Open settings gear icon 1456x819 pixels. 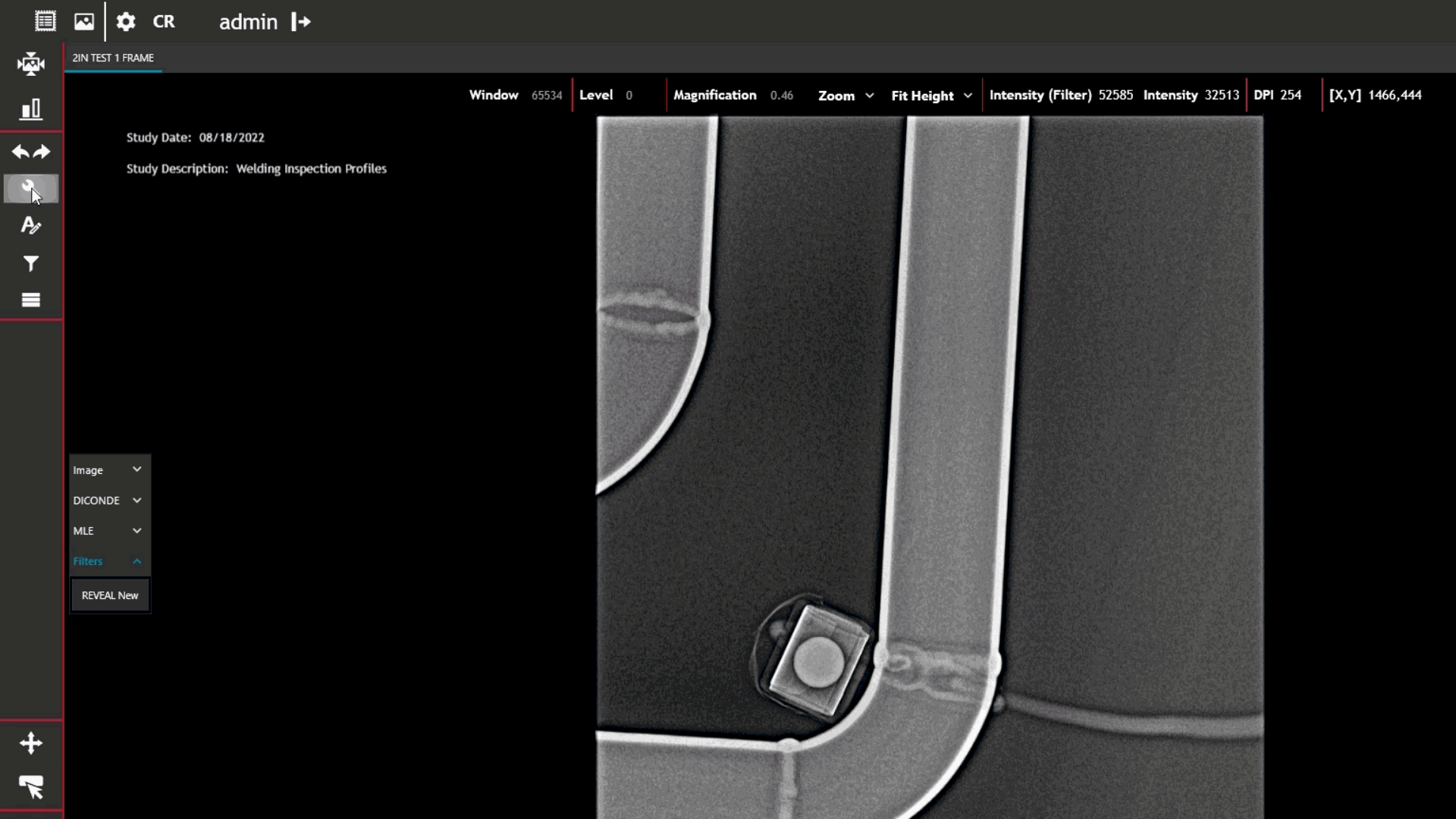click(x=126, y=21)
